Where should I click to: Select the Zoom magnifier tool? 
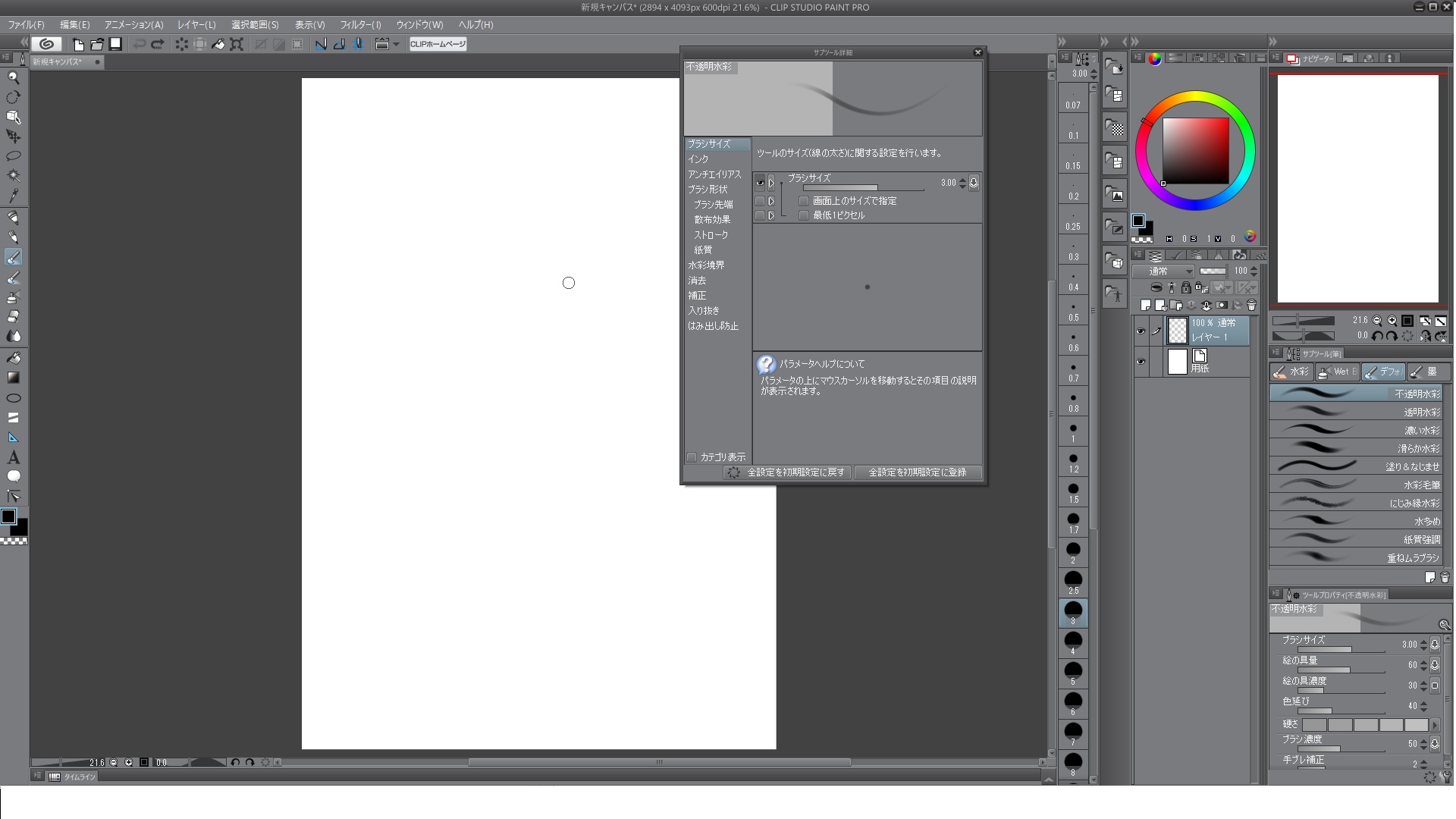[x=13, y=77]
